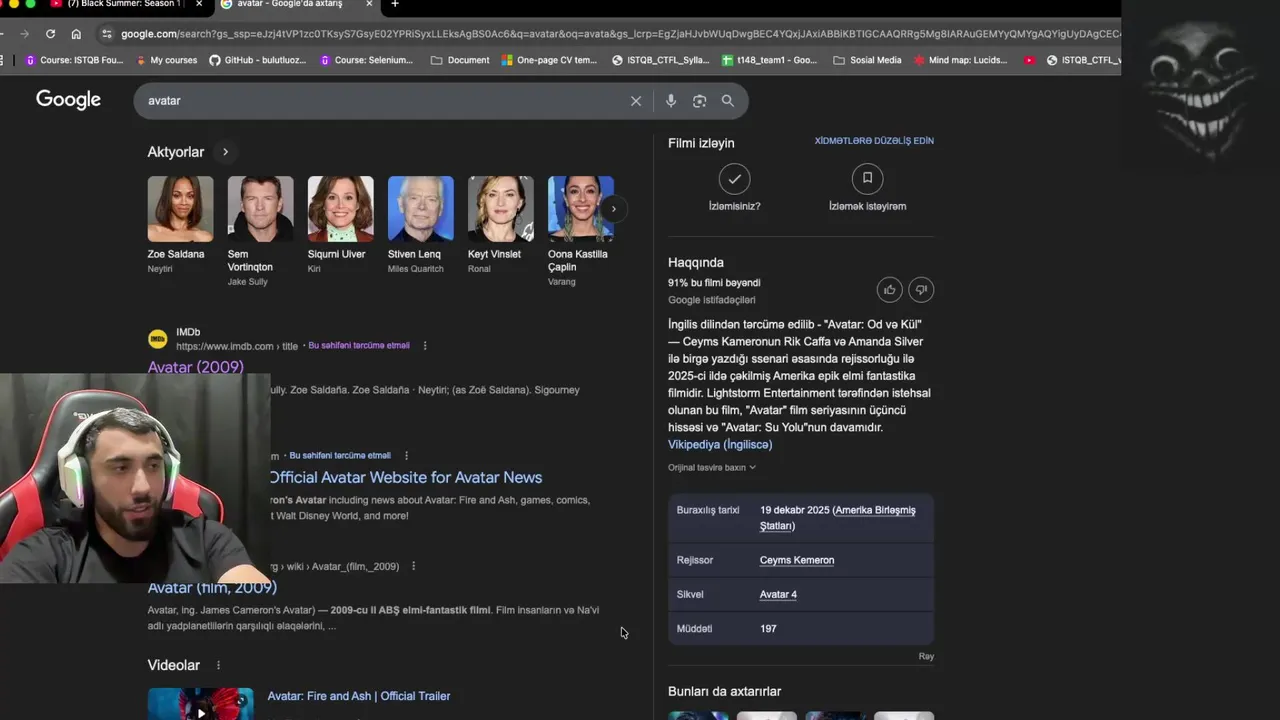Click Sem Vortinqton actor photo
Screen dimensions: 1280x720
click(x=260, y=209)
